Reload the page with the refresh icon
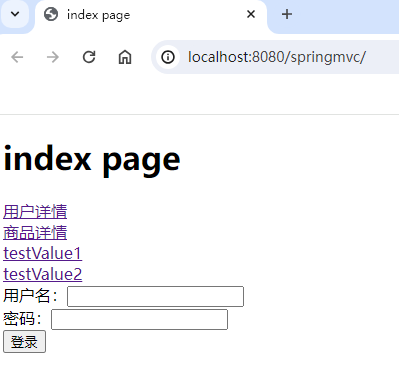Viewport: 399px width, 374px height. pyautogui.click(x=89, y=57)
